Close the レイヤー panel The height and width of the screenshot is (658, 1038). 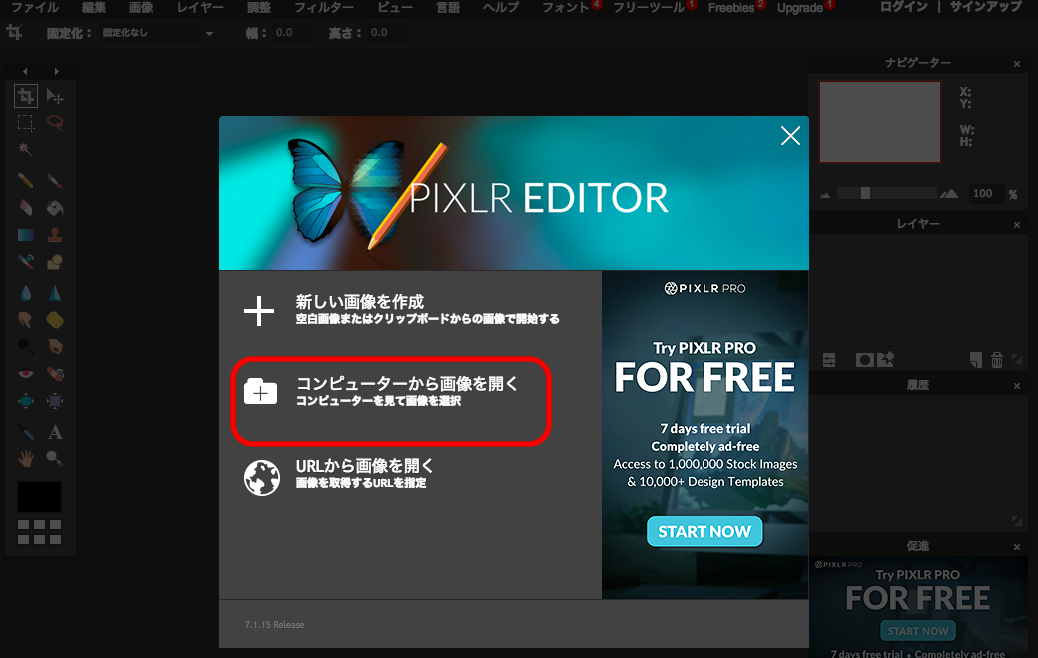point(1017,225)
